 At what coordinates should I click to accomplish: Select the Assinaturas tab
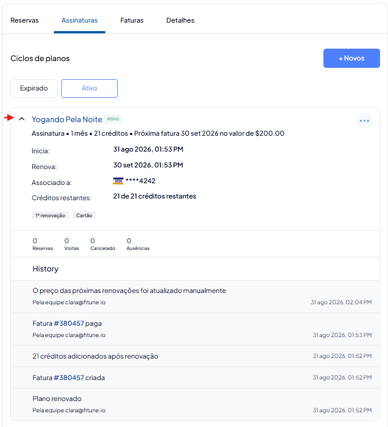point(79,20)
